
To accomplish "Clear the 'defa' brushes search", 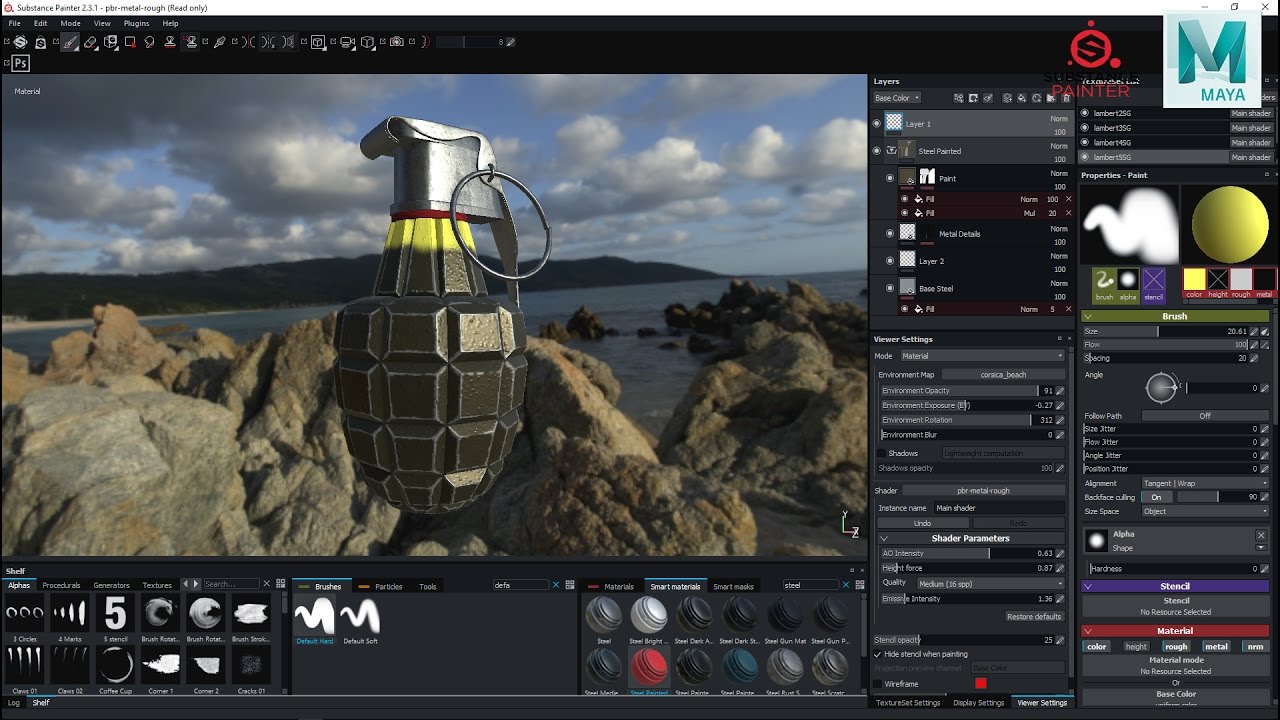I will (x=556, y=585).
